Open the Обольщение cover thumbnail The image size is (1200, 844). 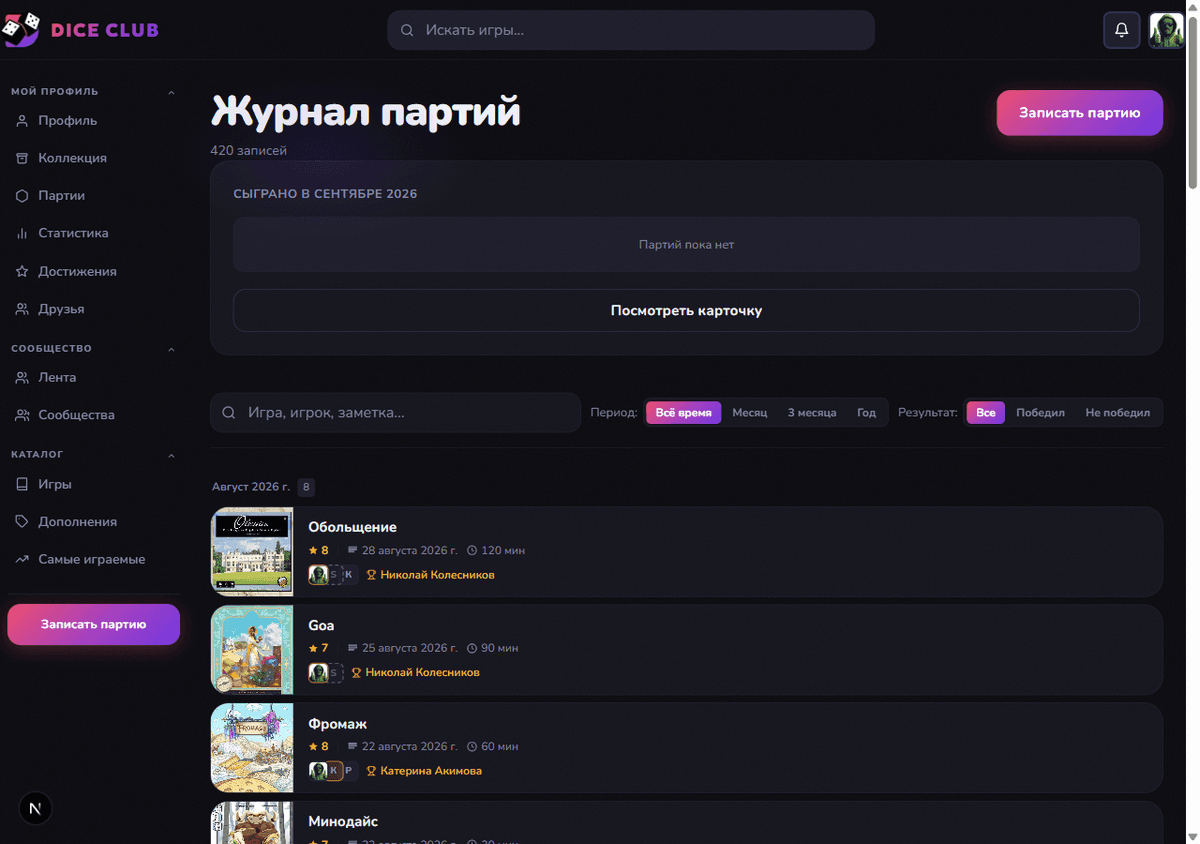tap(252, 551)
